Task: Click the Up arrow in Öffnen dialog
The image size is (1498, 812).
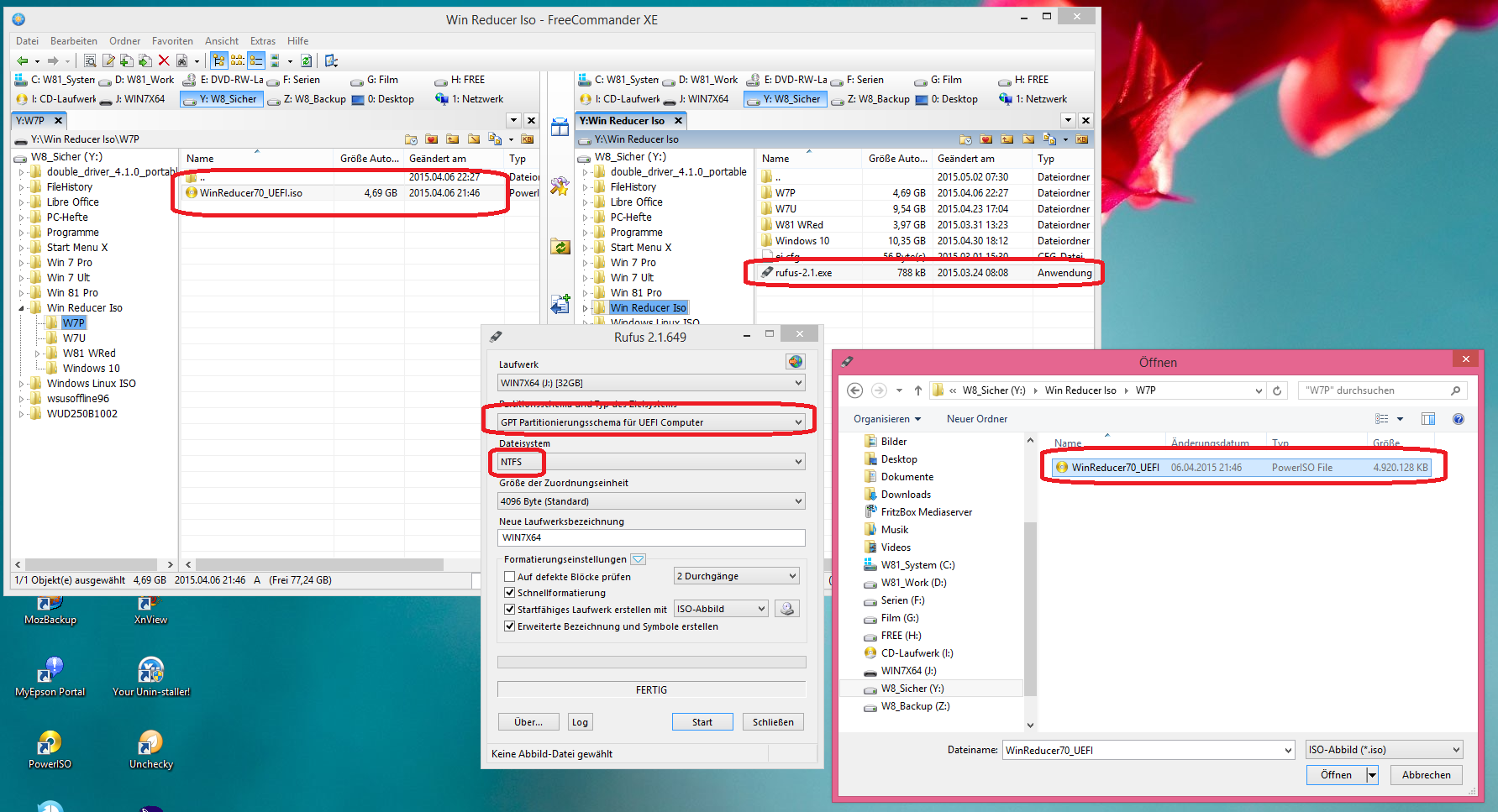Action: point(918,390)
